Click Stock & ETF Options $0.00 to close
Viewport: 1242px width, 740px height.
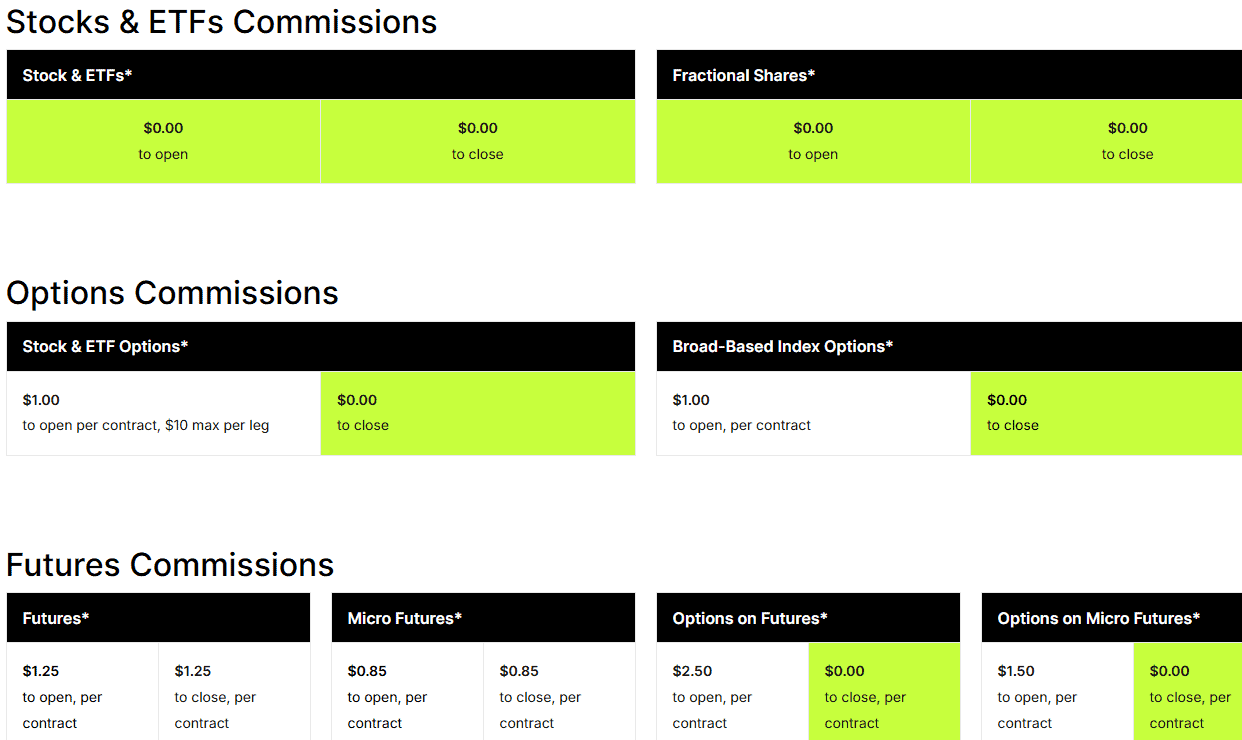(477, 413)
